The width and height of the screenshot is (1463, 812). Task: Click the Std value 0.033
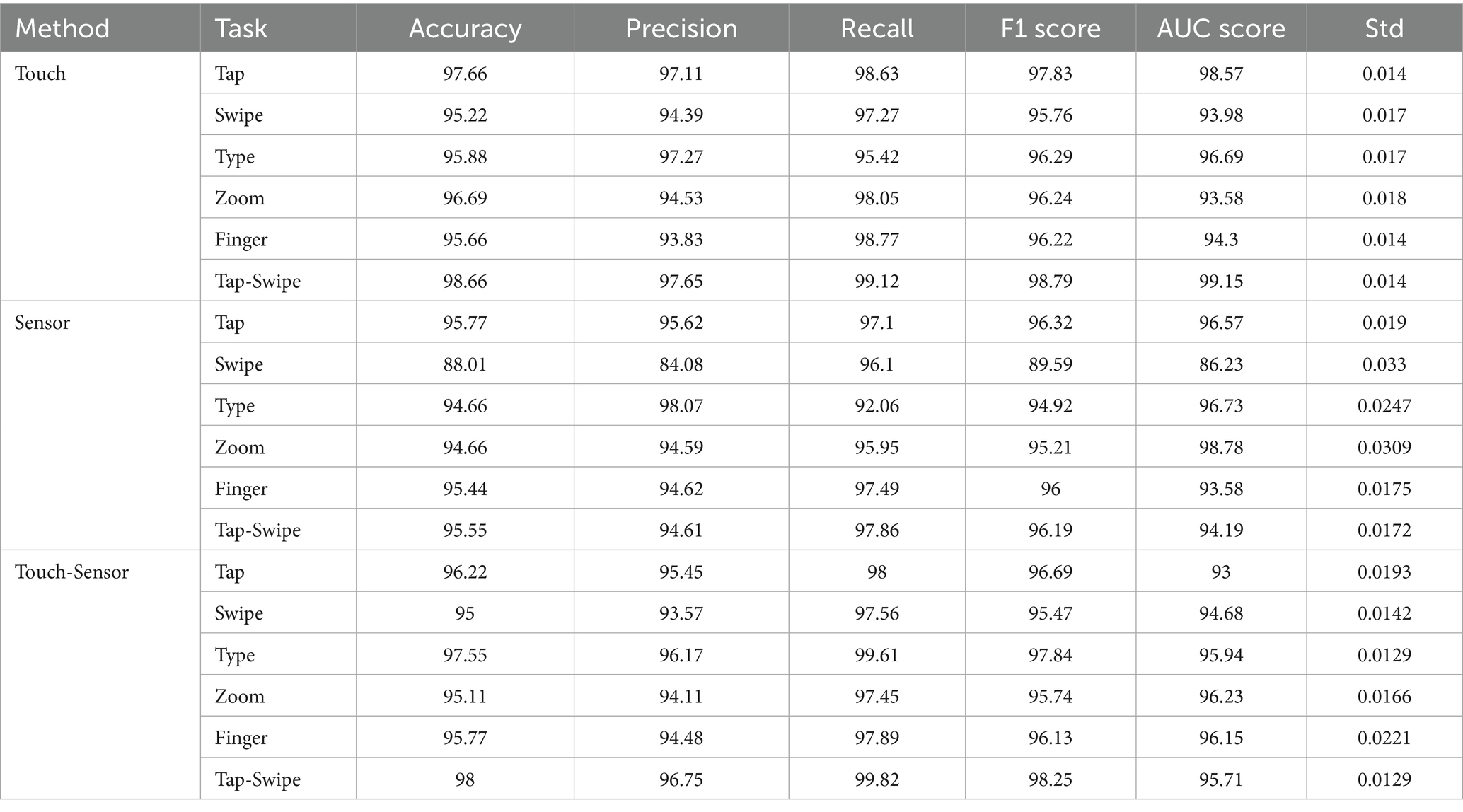coord(1384,364)
